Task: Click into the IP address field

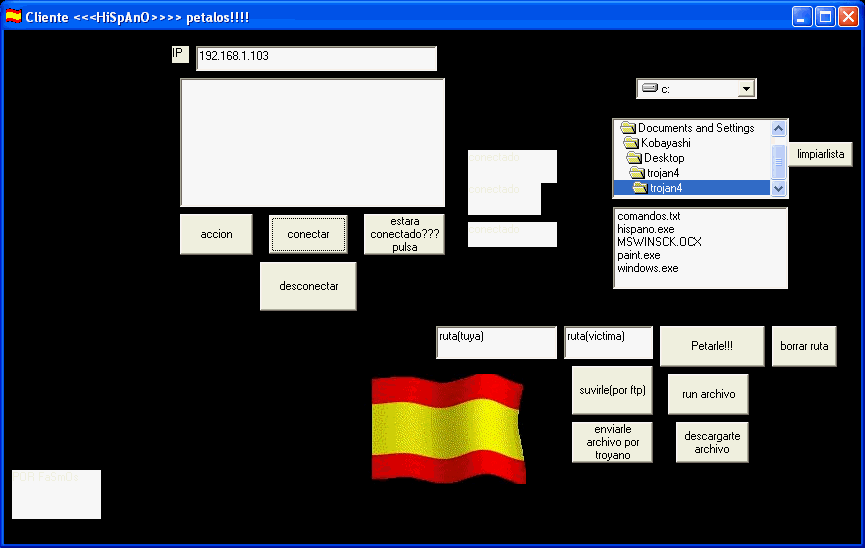Action: pyautogui.click(x=316, y=58)
